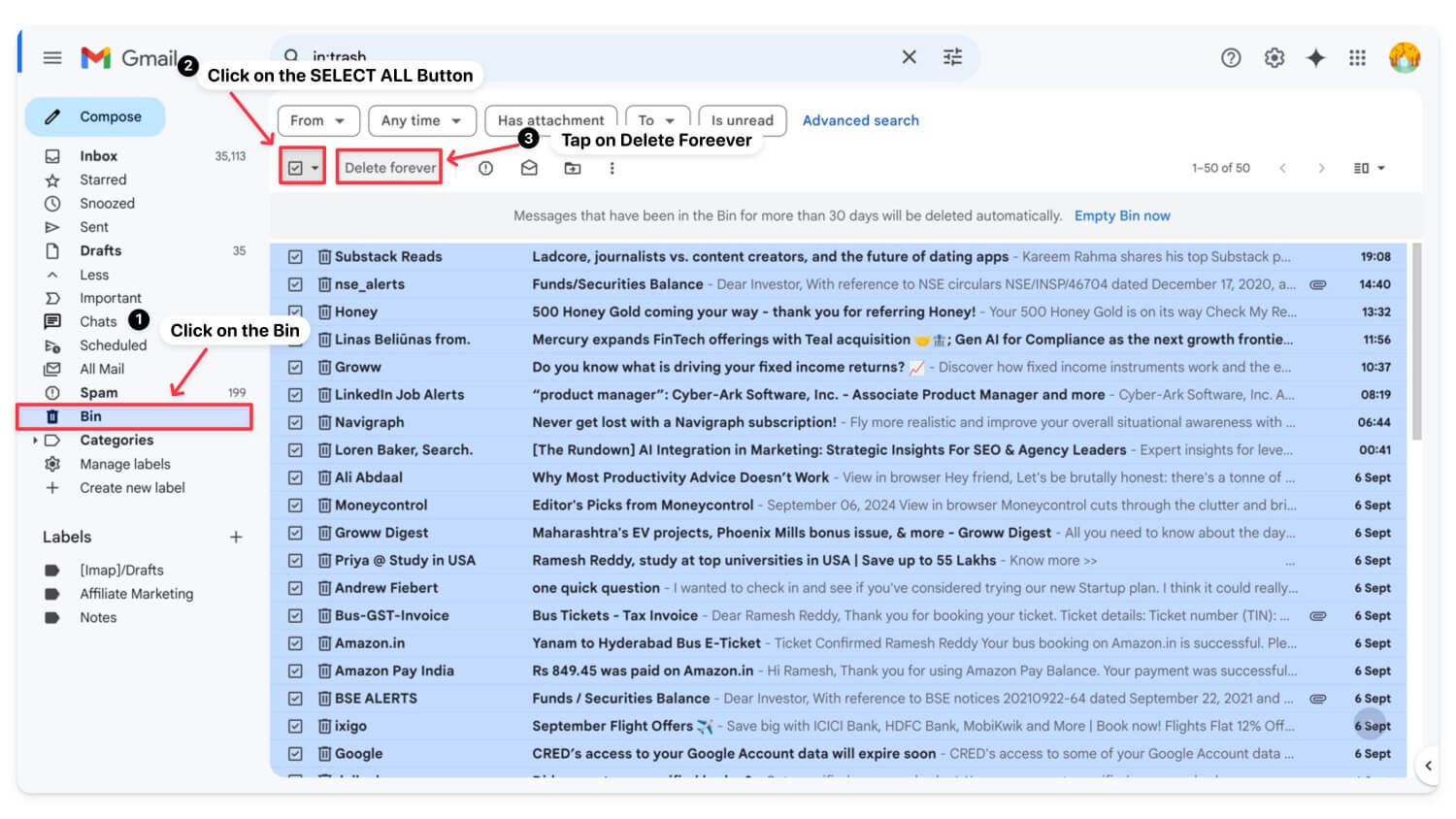
Task: Open the From filter dropdown
Action: (318, 120)
